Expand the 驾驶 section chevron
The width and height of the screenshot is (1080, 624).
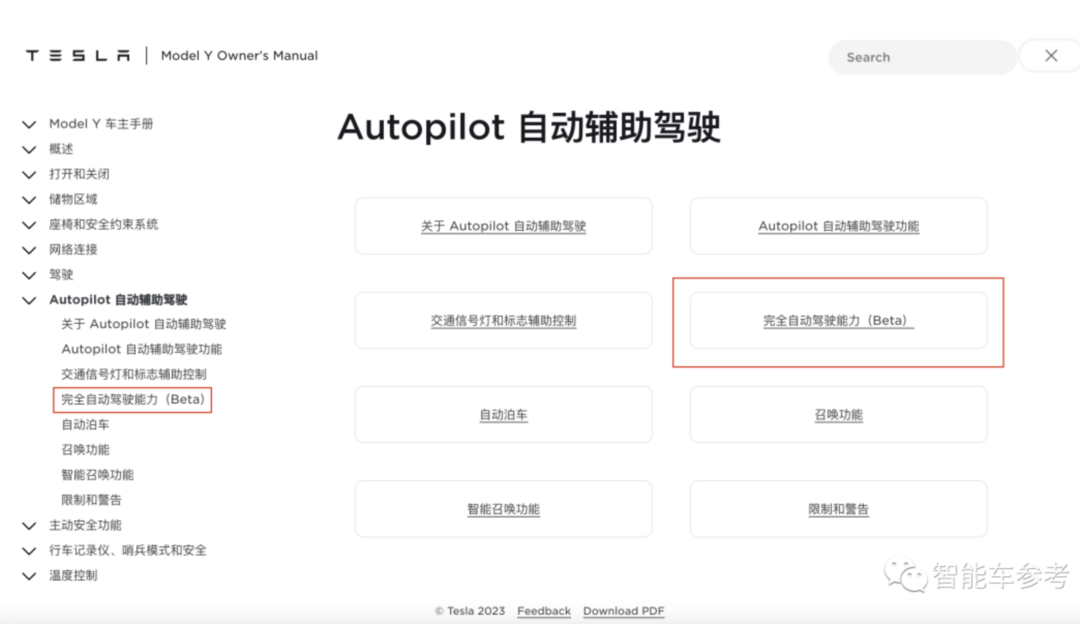29,275
